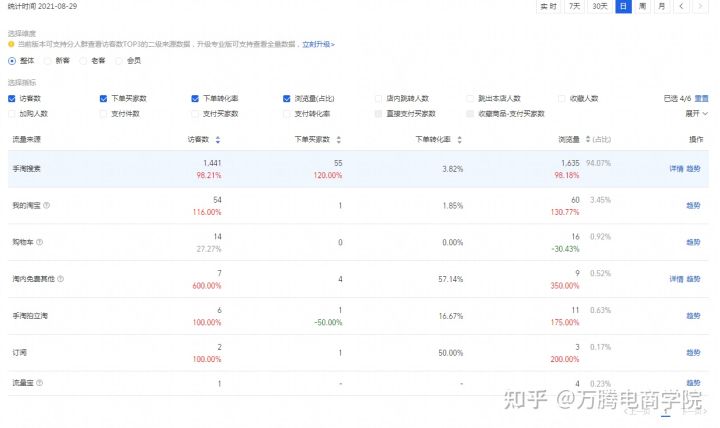Open 详情 for the 淘内免费其他 row
This screenshot has height=428, width=720.
676,279
